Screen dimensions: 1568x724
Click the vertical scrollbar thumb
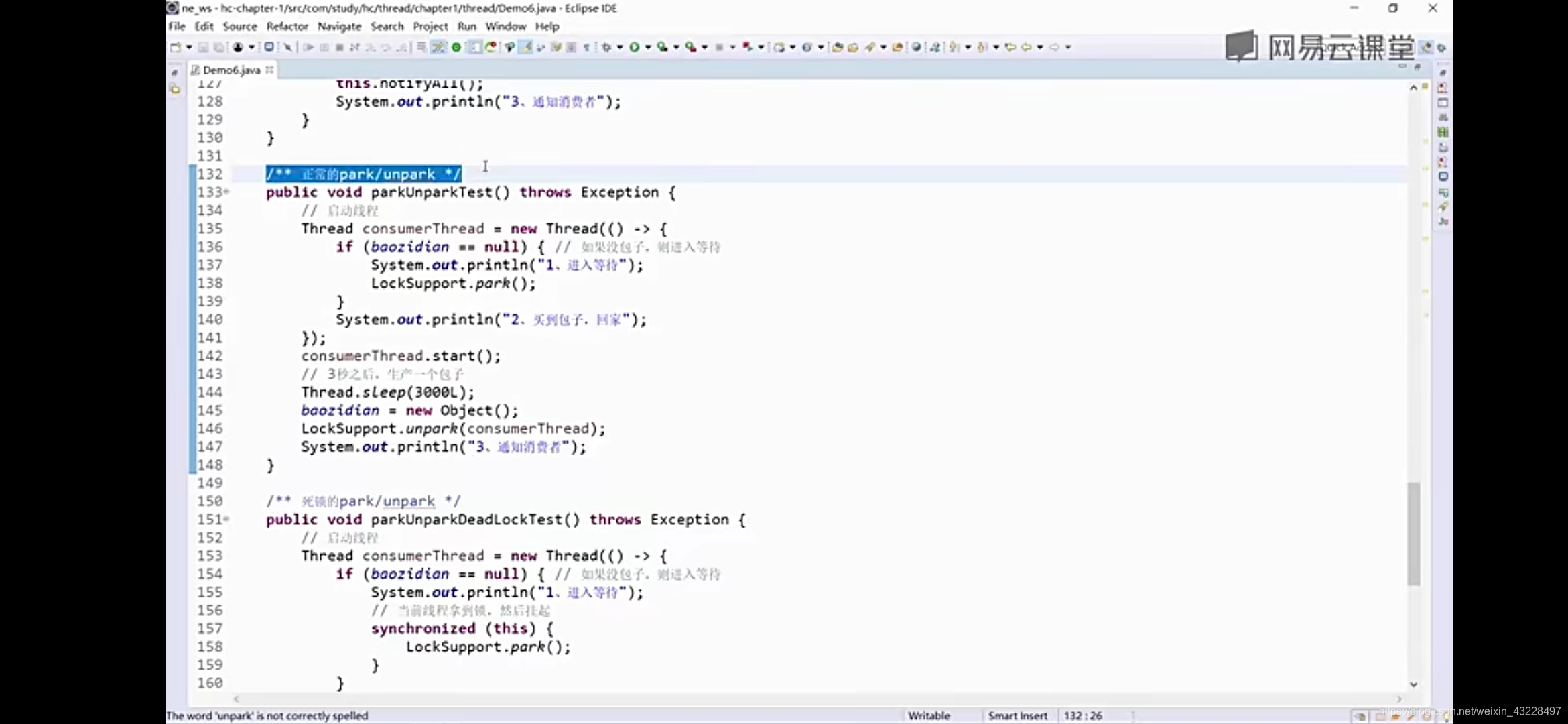point(1413,534)
